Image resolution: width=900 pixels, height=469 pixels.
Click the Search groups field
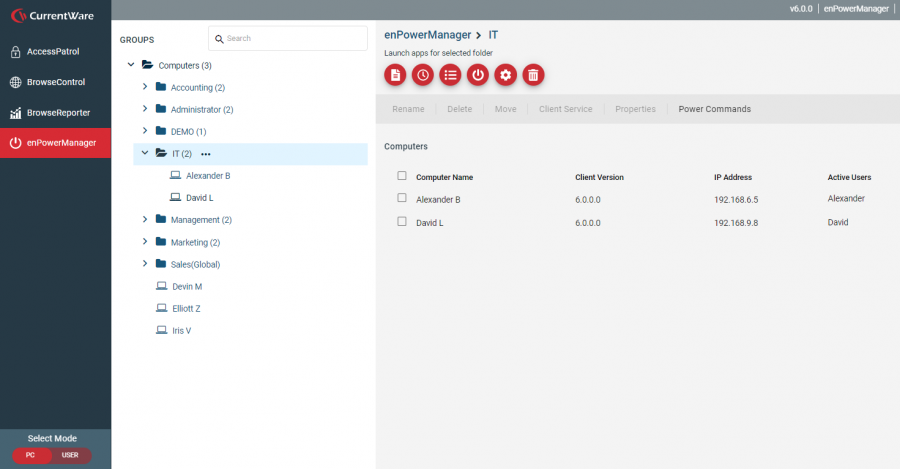[x=288, y=38]
